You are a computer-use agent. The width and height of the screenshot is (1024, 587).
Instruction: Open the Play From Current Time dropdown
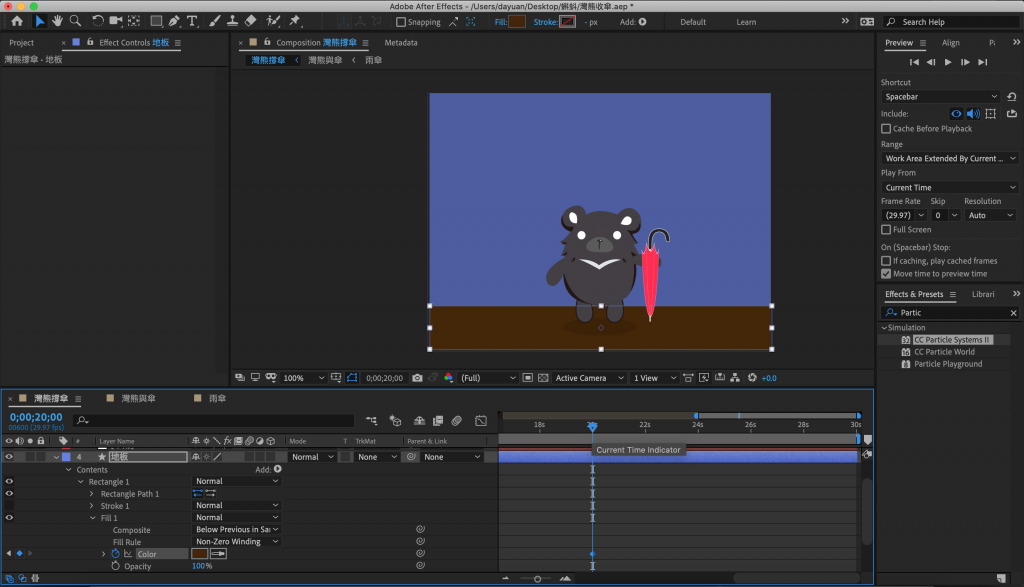[950, 187]
